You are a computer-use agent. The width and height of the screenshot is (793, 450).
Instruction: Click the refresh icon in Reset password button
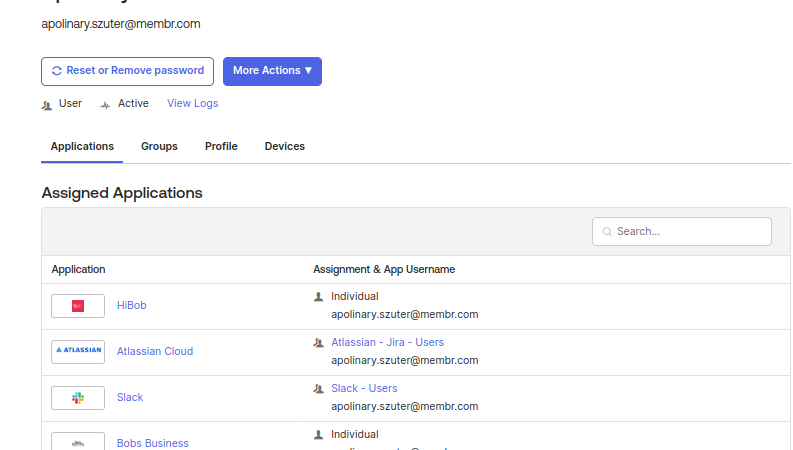(57, 71)
